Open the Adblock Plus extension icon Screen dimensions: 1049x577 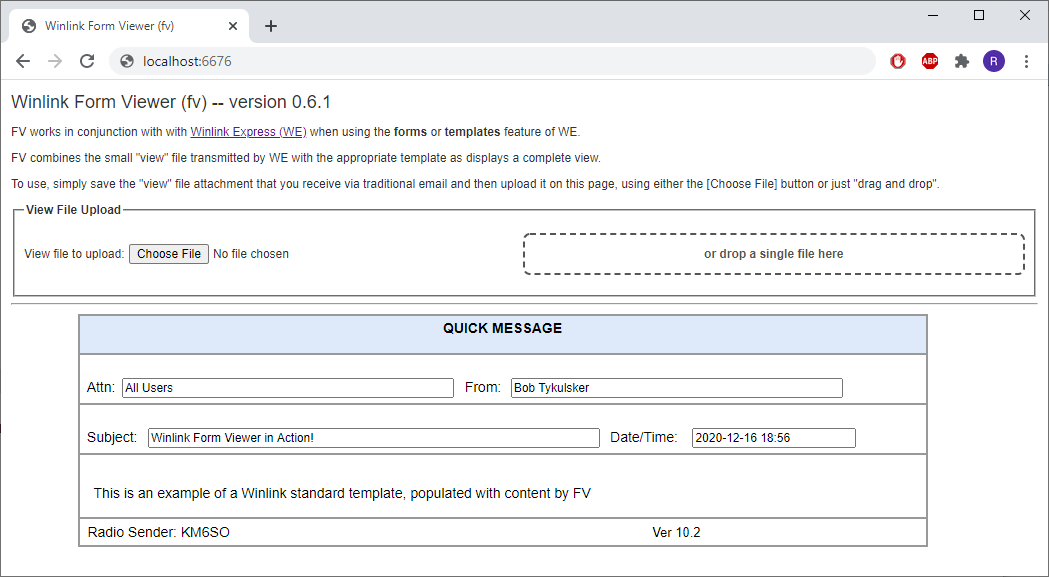930,61
